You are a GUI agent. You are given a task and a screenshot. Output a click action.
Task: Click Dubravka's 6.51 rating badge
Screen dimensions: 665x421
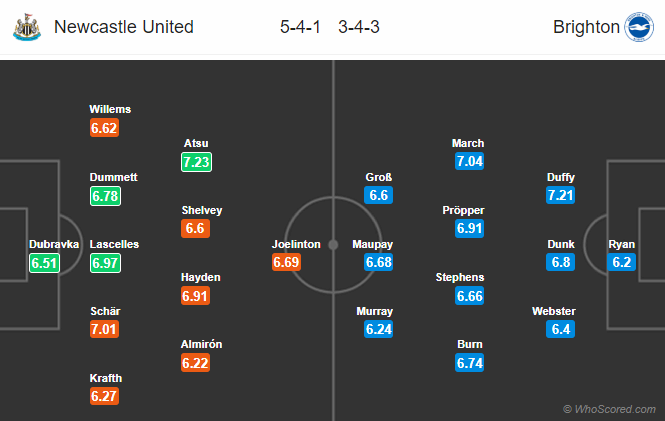pyautogui.click(x=44, y=263)
